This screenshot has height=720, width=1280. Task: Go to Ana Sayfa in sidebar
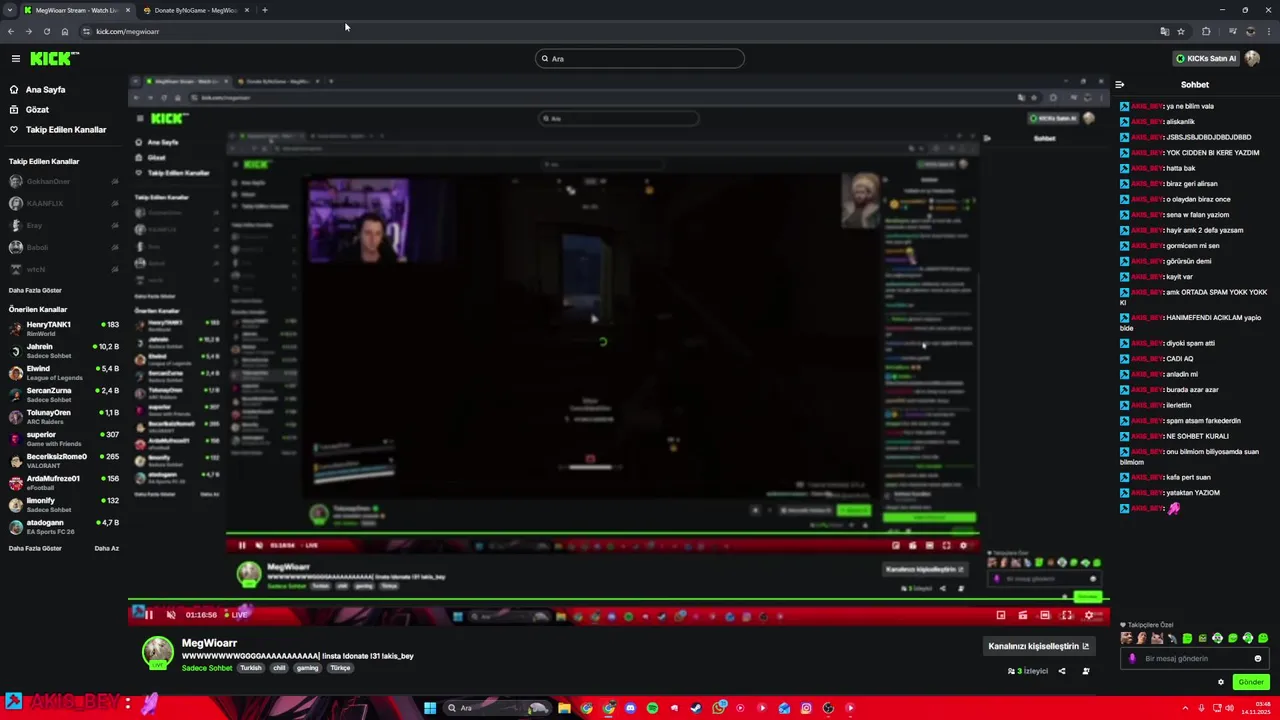[37, 90]
